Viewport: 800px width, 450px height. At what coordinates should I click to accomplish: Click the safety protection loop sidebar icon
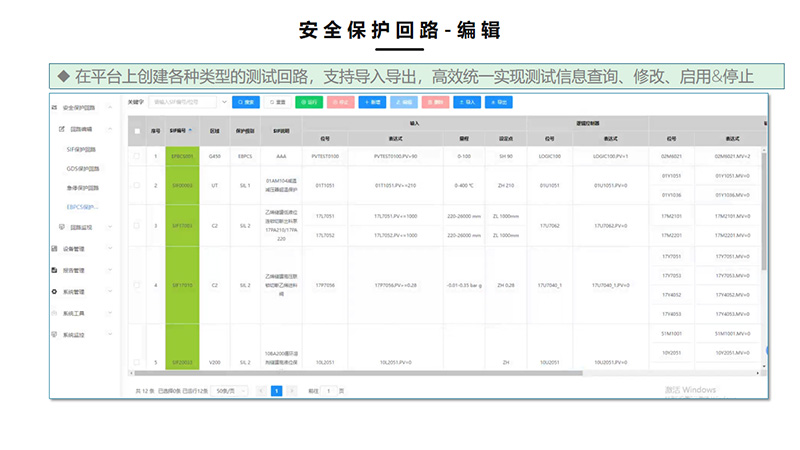[x=54, y=108]
